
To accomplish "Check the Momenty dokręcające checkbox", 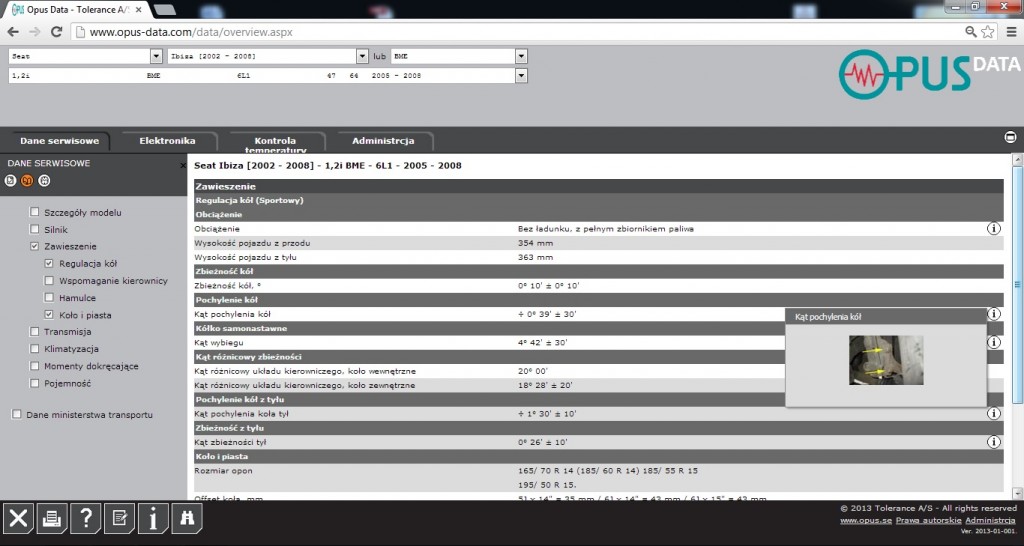I will [35, 366].
